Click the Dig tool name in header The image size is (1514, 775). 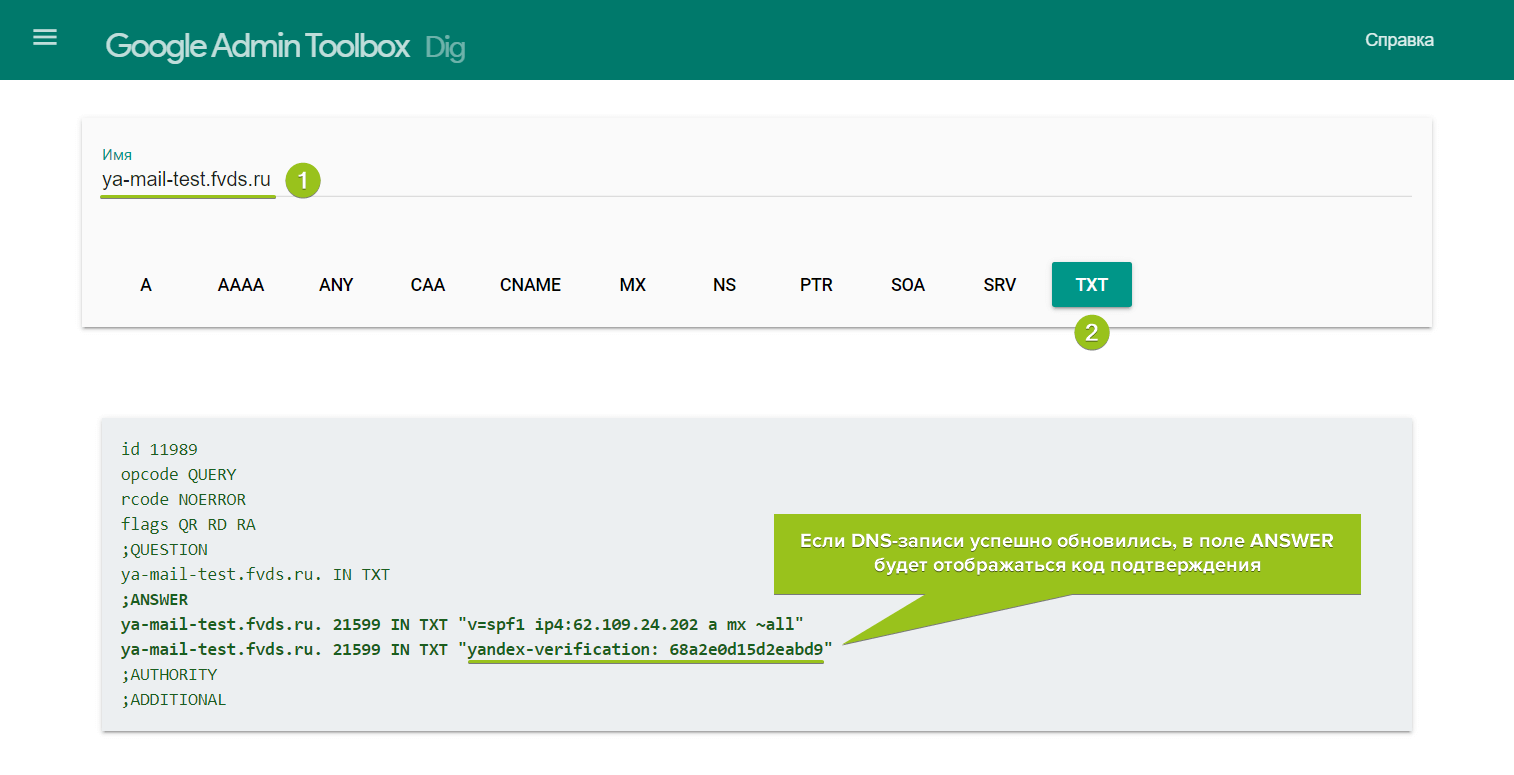pos(445,48)
